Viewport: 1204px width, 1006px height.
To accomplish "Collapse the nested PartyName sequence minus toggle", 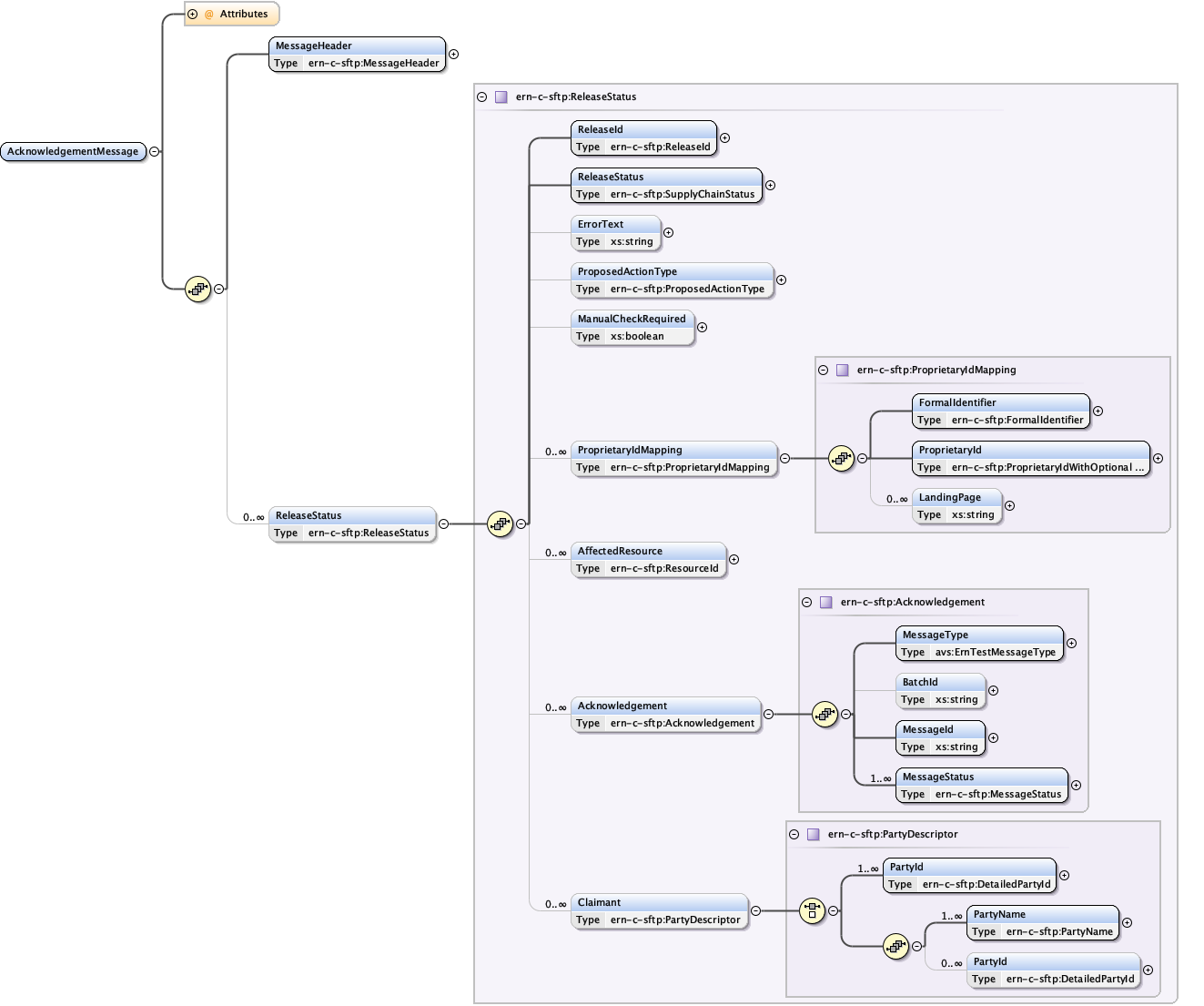I will pyautogui.click(x=916, y=947).
